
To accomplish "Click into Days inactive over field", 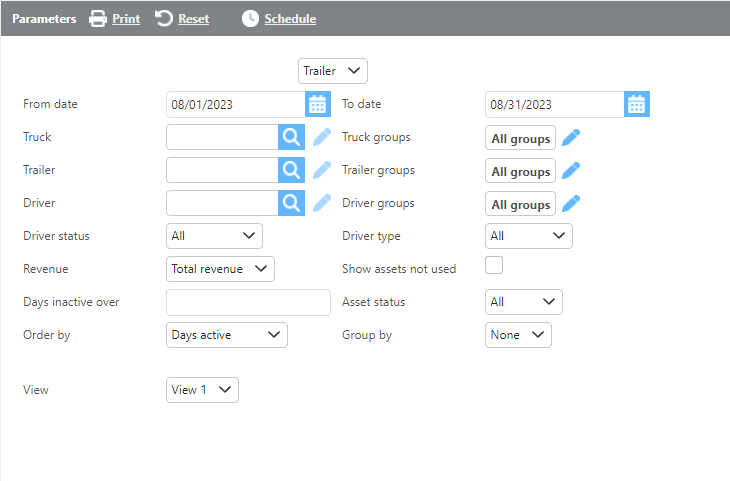I will 248,302.
